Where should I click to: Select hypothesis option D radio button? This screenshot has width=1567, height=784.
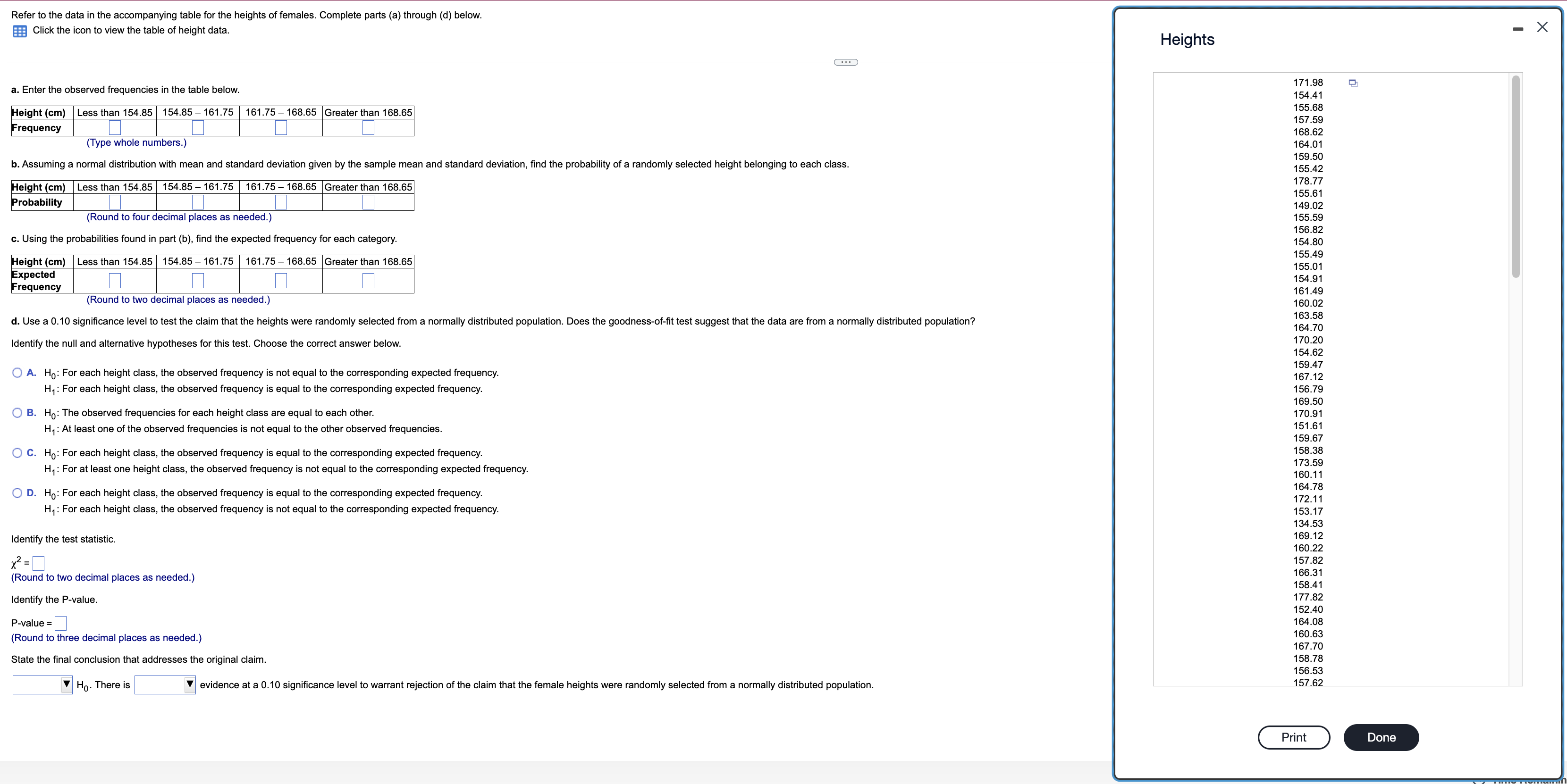17,492
